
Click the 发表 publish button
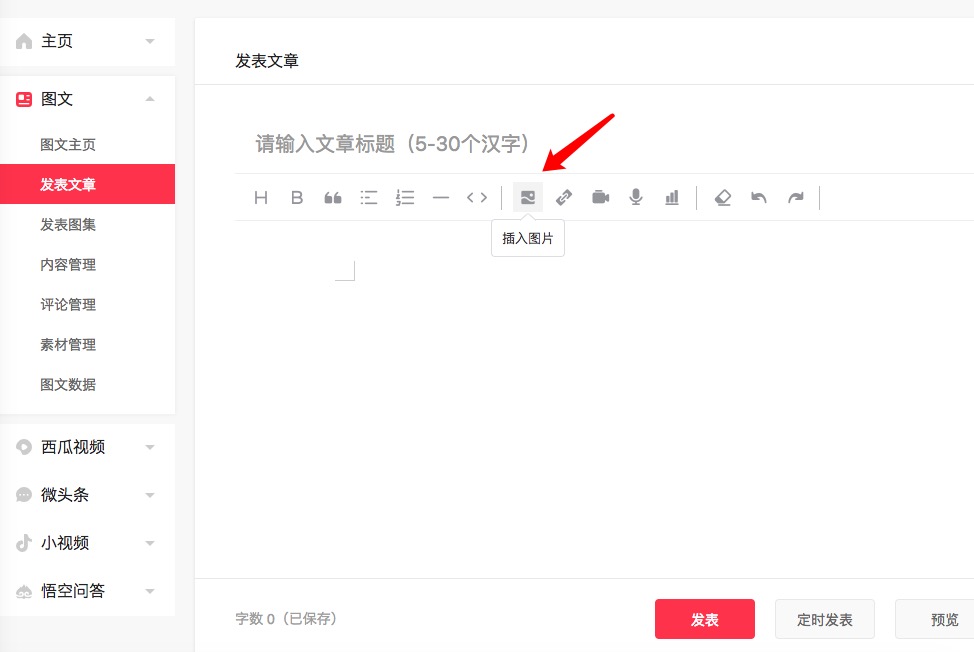click(705, 619)
